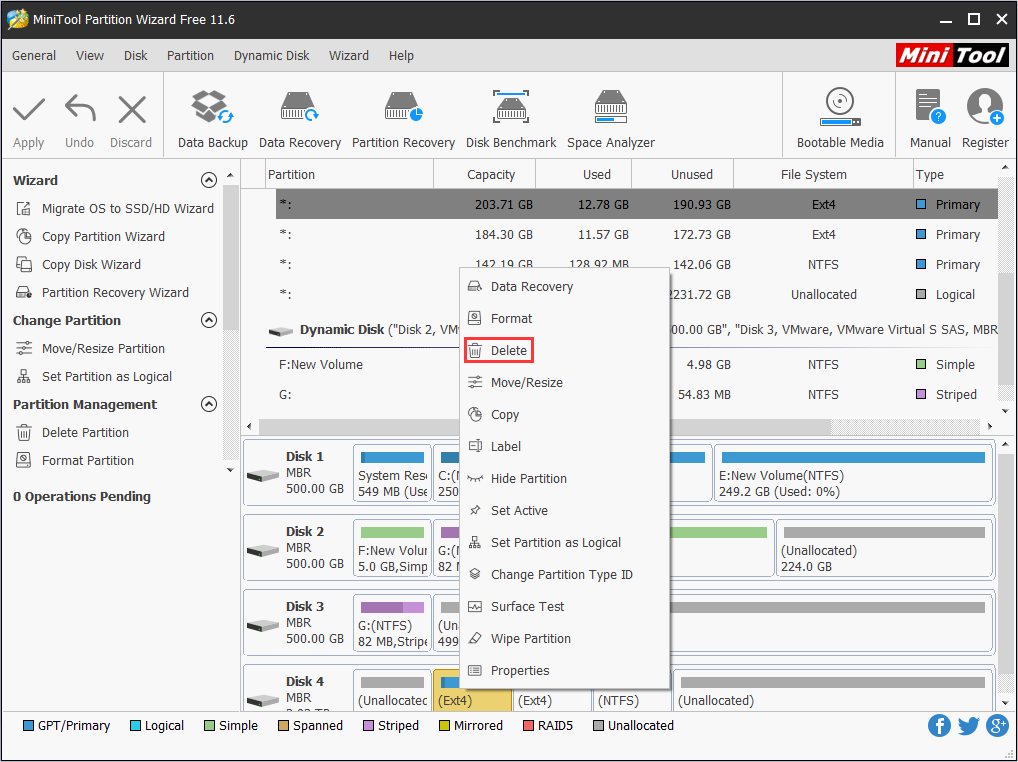Choose Delete in context menu
Screen dimensions: 1018x762
[499, 350]
